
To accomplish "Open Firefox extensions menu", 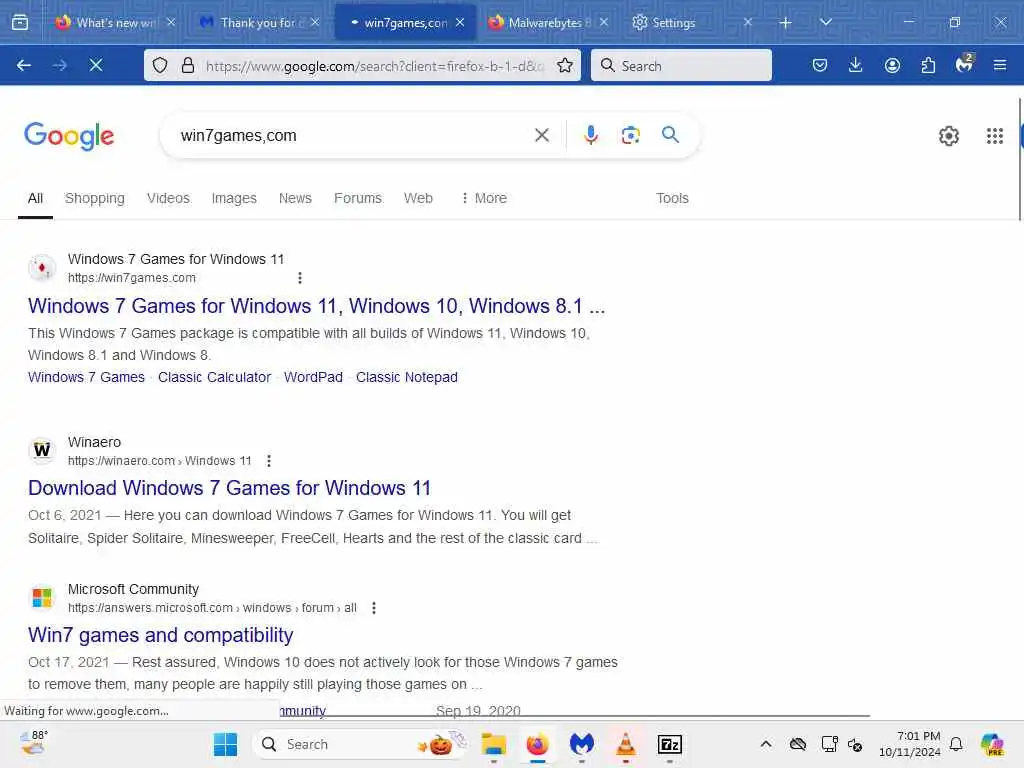I will pyautogui.click(x=928, y=65).
